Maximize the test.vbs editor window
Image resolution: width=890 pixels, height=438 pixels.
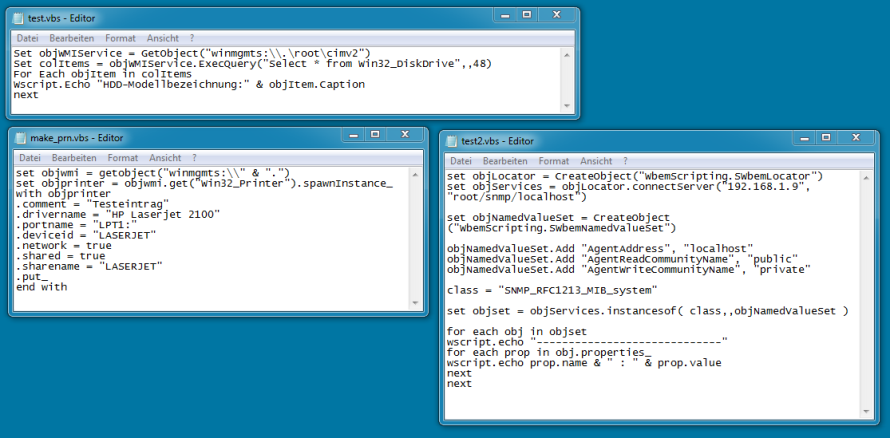pos(527,15)
